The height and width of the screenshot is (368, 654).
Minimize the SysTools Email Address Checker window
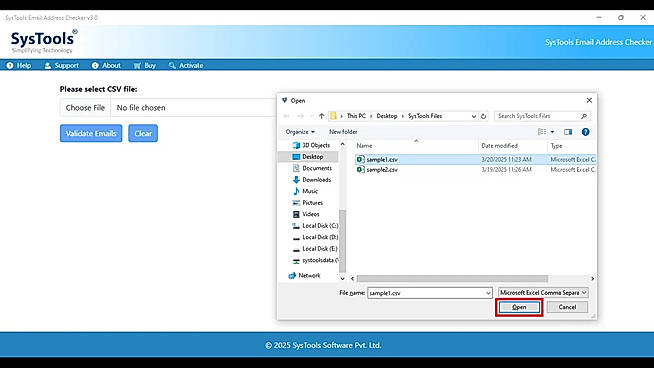pos(599,18)
